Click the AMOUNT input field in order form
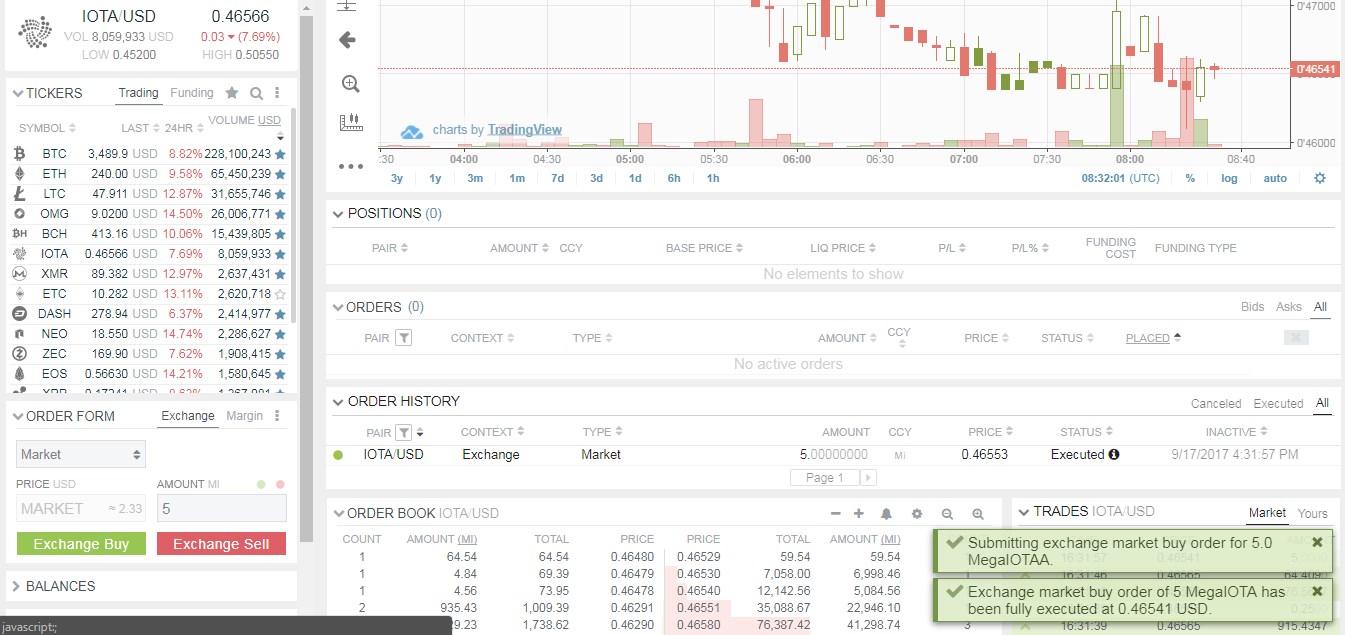Image resolution: width=1345 pixels, height=635 pixels. 221,508
